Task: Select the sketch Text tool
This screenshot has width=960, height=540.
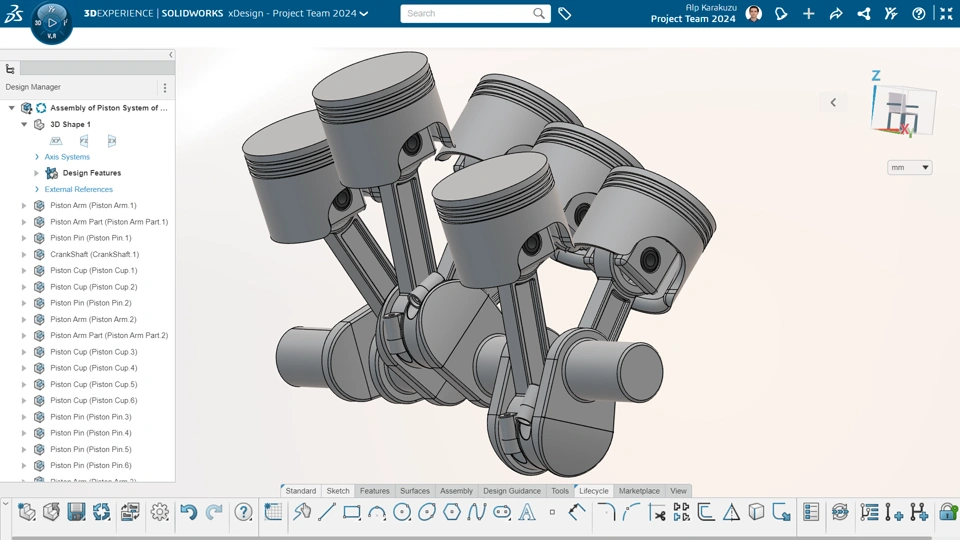Action: (527, 512)
